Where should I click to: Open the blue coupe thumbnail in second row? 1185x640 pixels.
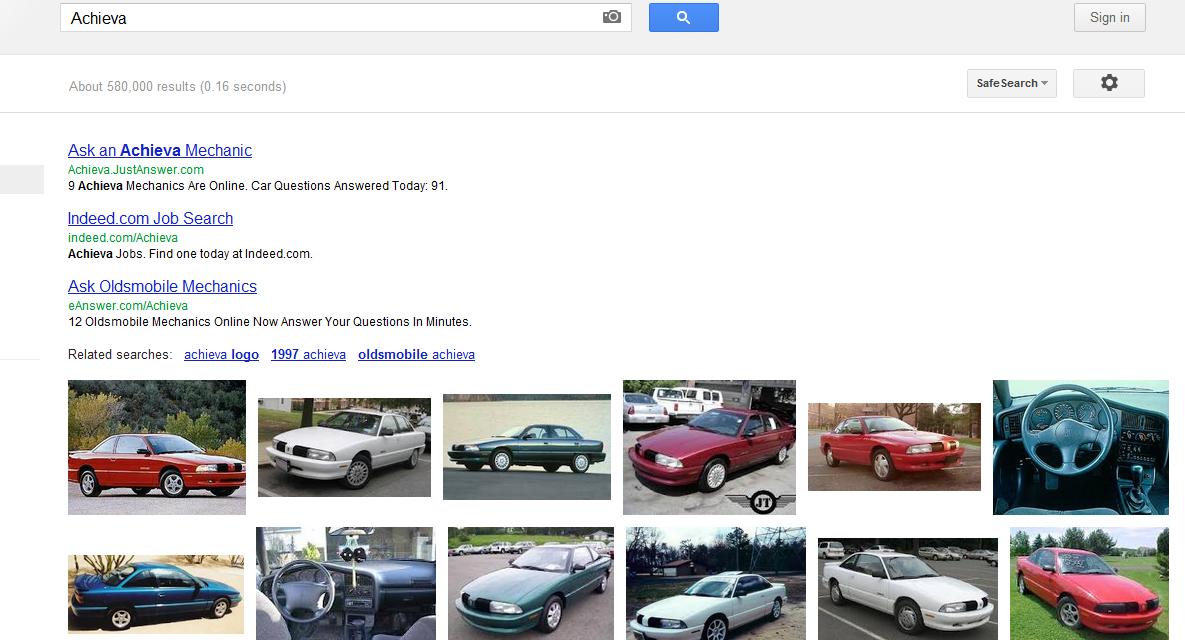tap(156, 594)
